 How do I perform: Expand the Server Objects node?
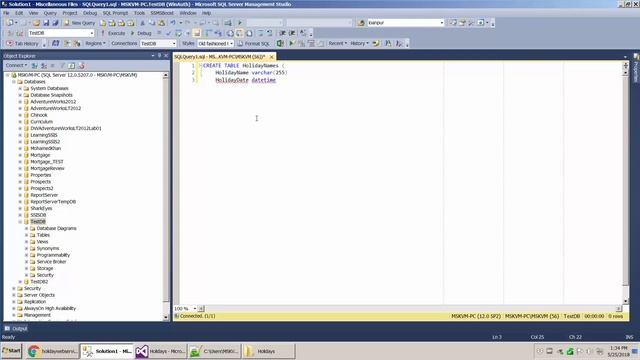[x=14, y=295]
